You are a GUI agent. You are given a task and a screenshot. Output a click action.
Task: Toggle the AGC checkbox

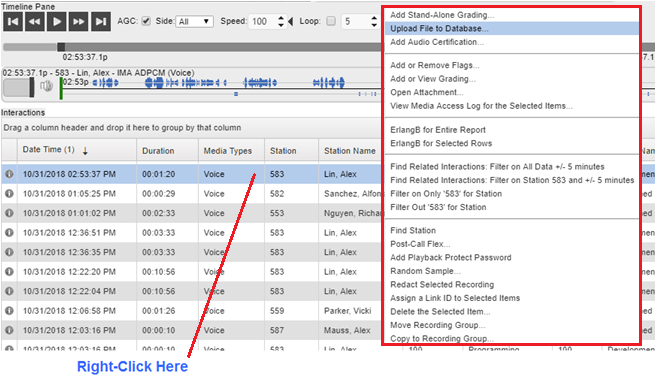(146, 21)
